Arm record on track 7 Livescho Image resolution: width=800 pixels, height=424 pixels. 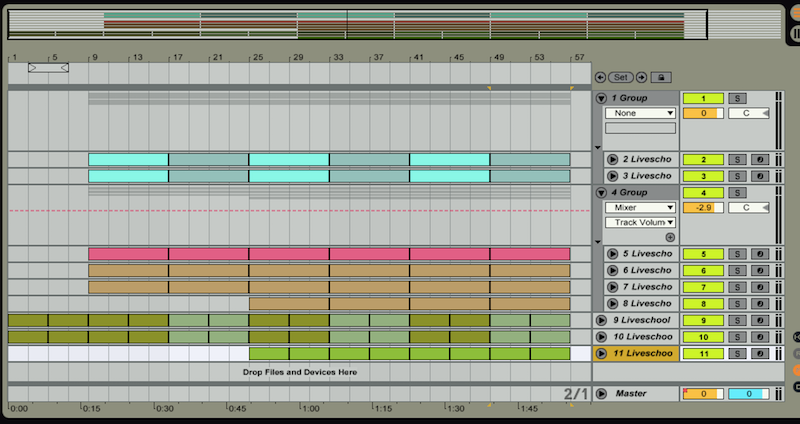(760, 287)
